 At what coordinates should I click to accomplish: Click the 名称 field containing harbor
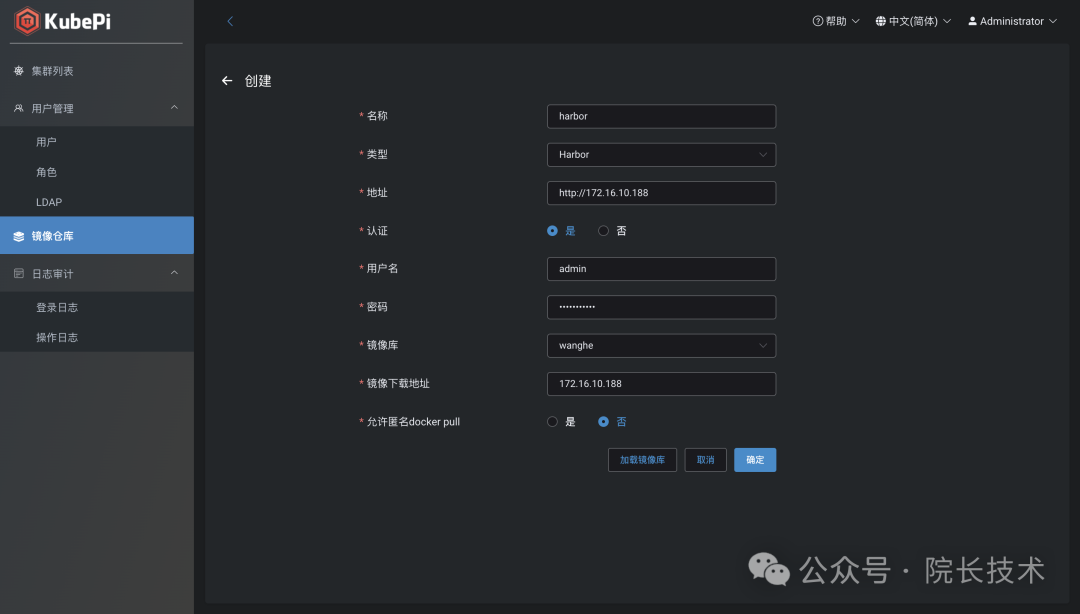pyautogui.click(x=661, y=116)
